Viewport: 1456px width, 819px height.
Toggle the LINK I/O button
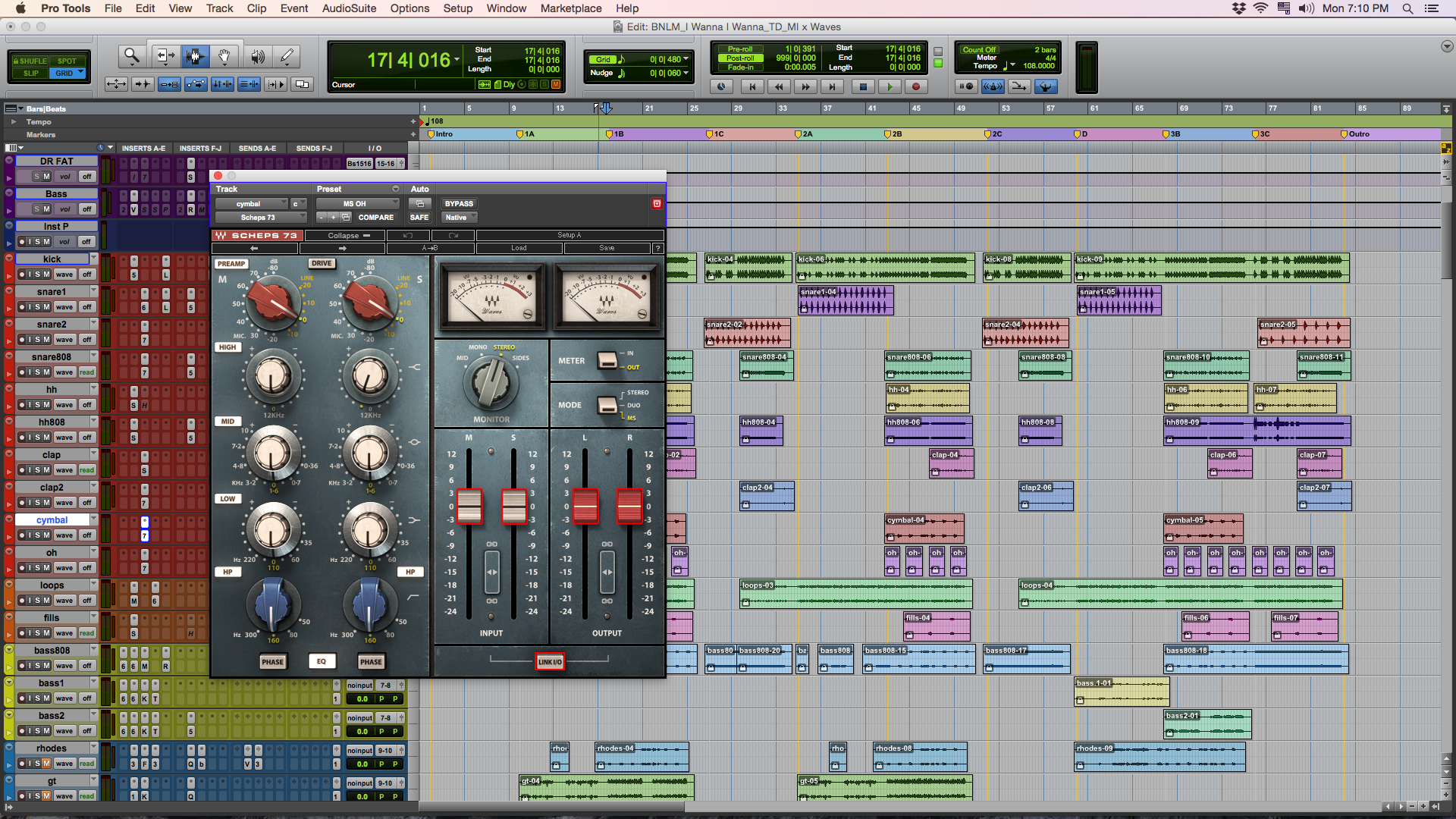[x=550, y=662]
